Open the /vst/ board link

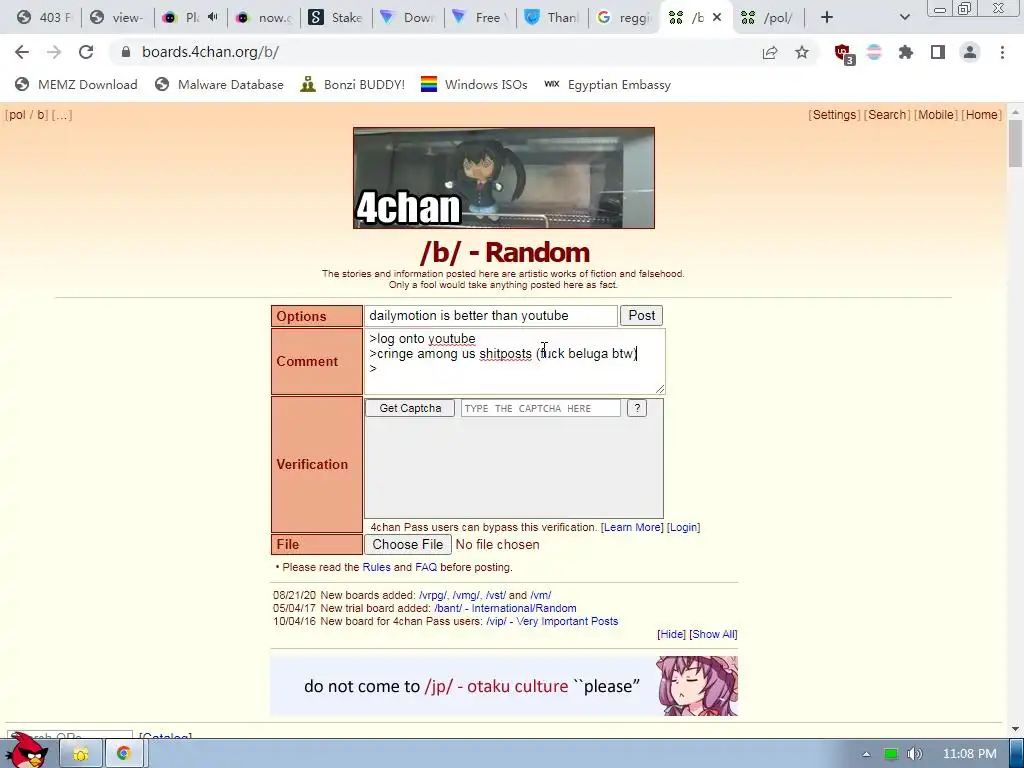[496, 595]
